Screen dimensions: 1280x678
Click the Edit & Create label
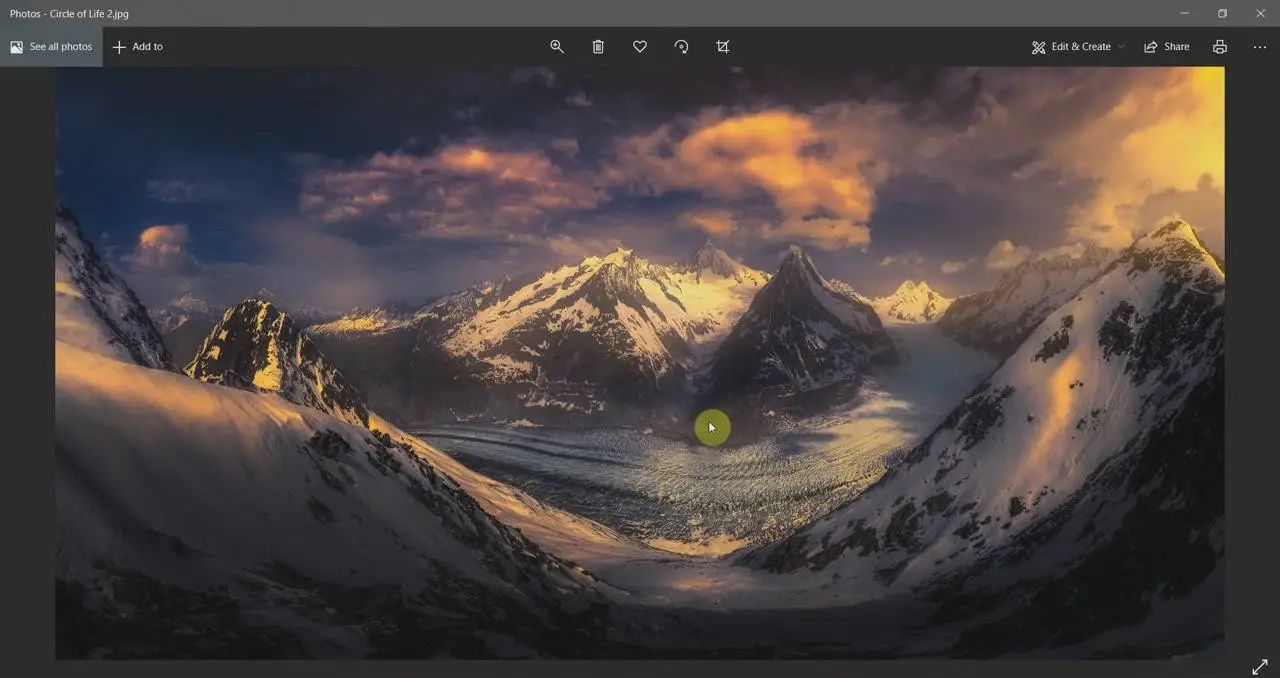click(x=1081, y=47)
